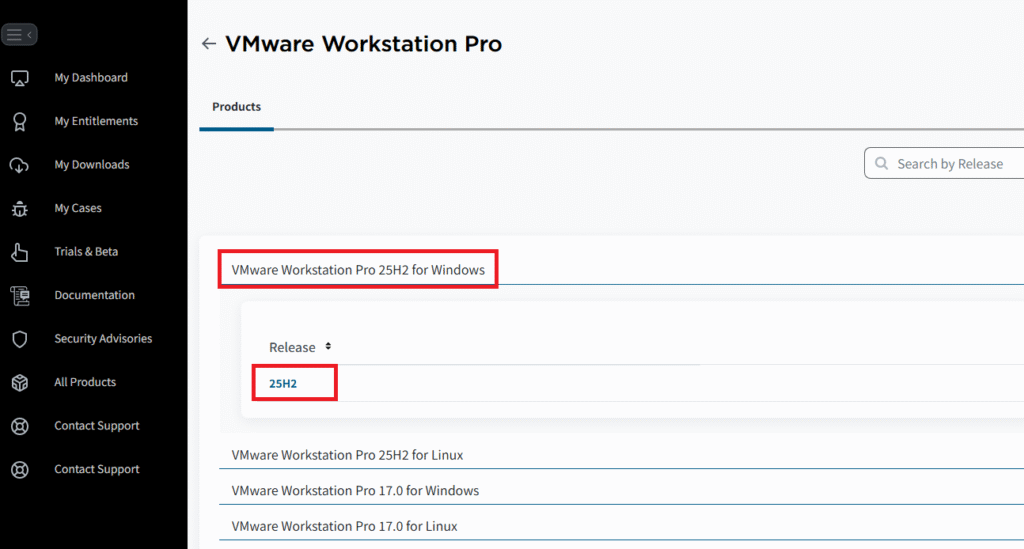Open the 25H2 release link
1024x549 pixels.
283,384
